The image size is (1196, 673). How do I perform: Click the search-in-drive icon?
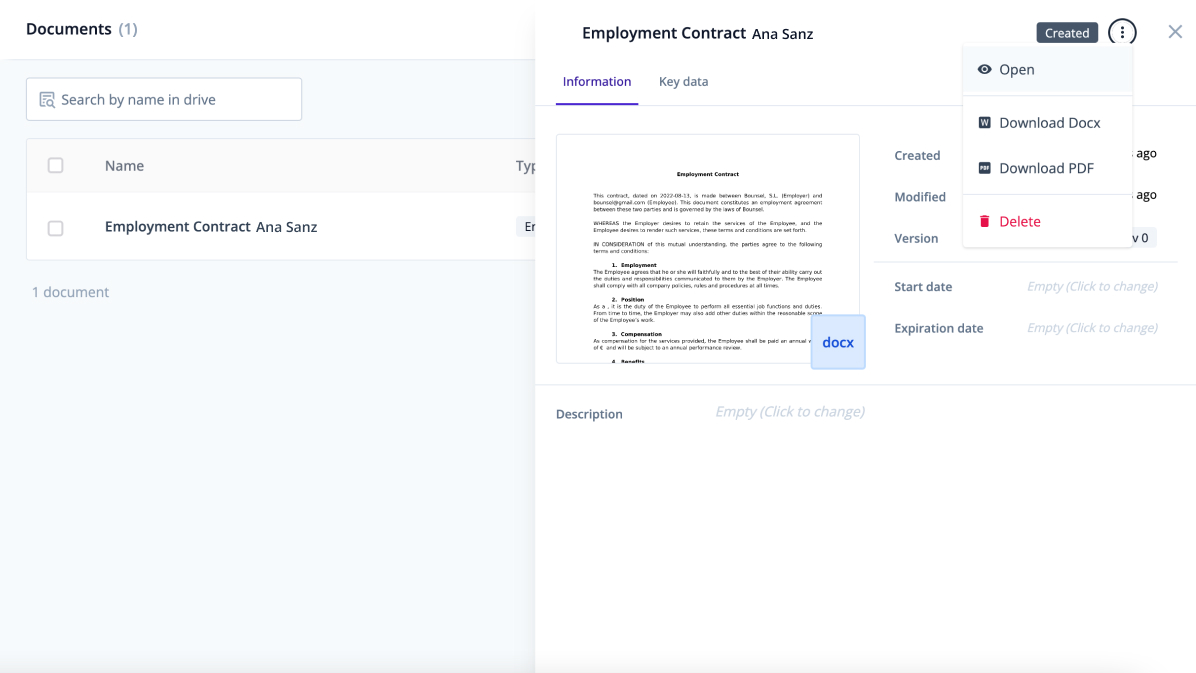coord(46,99)
